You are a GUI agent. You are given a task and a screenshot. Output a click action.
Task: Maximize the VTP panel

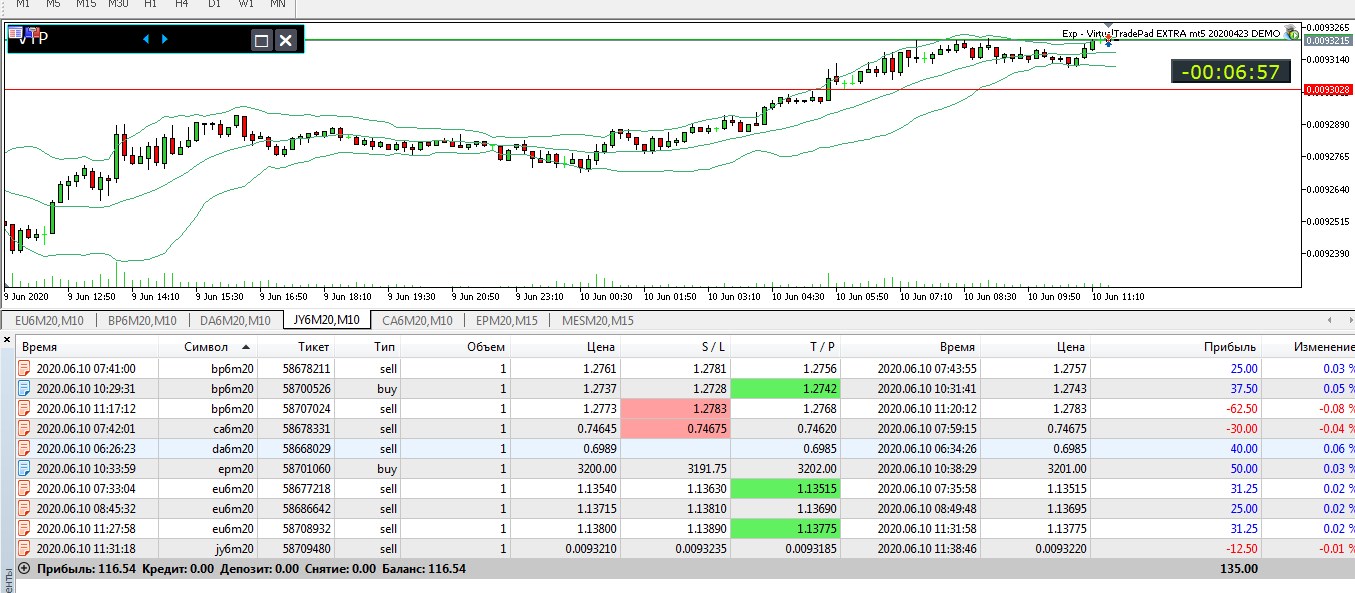[262, 40]
